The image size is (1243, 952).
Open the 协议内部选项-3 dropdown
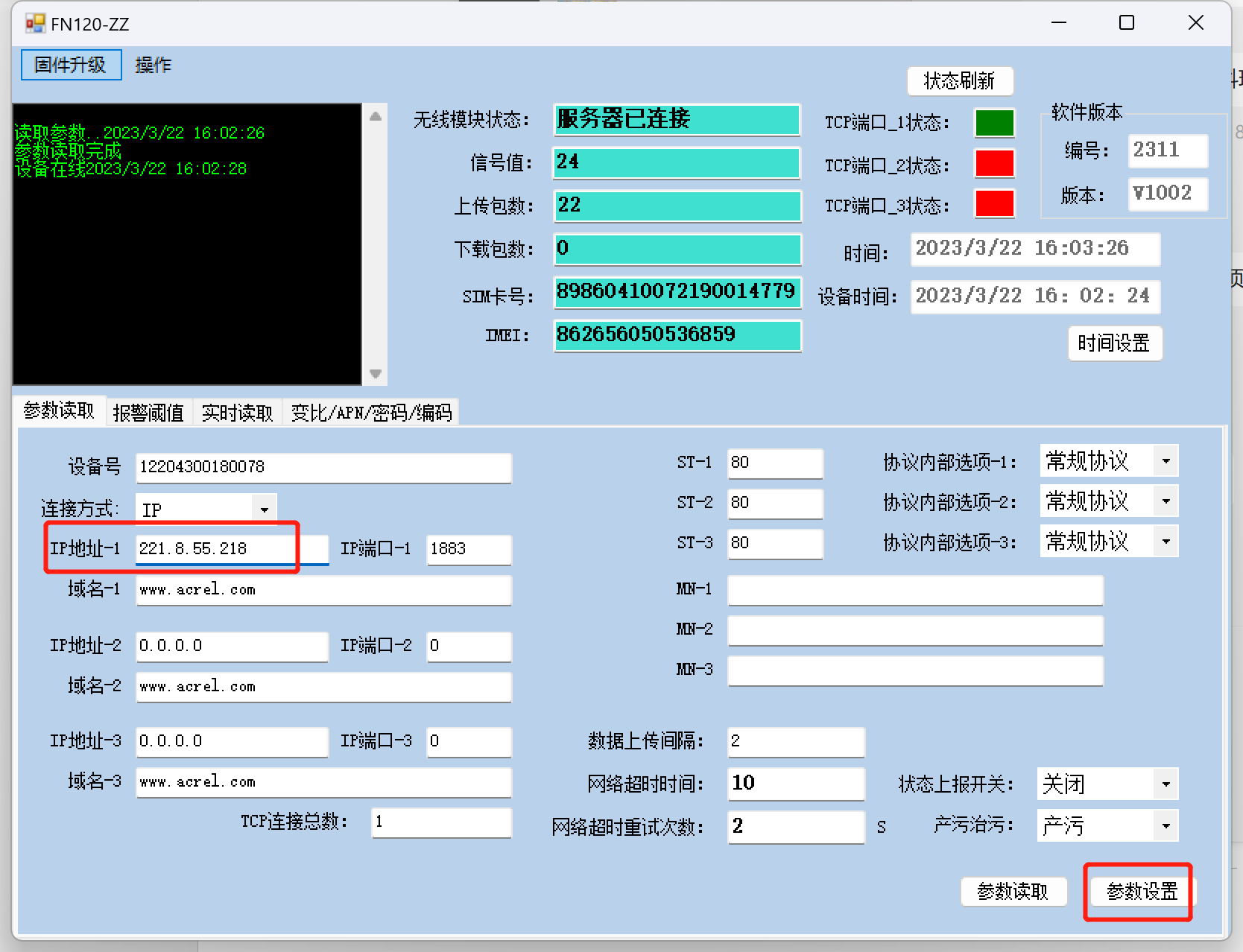[x=1165, y=542]
